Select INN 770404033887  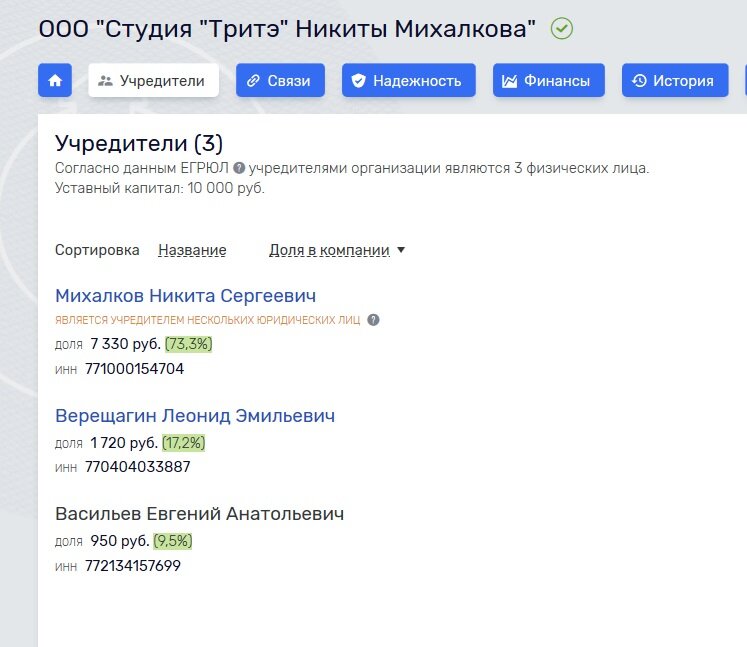point(137,467)
